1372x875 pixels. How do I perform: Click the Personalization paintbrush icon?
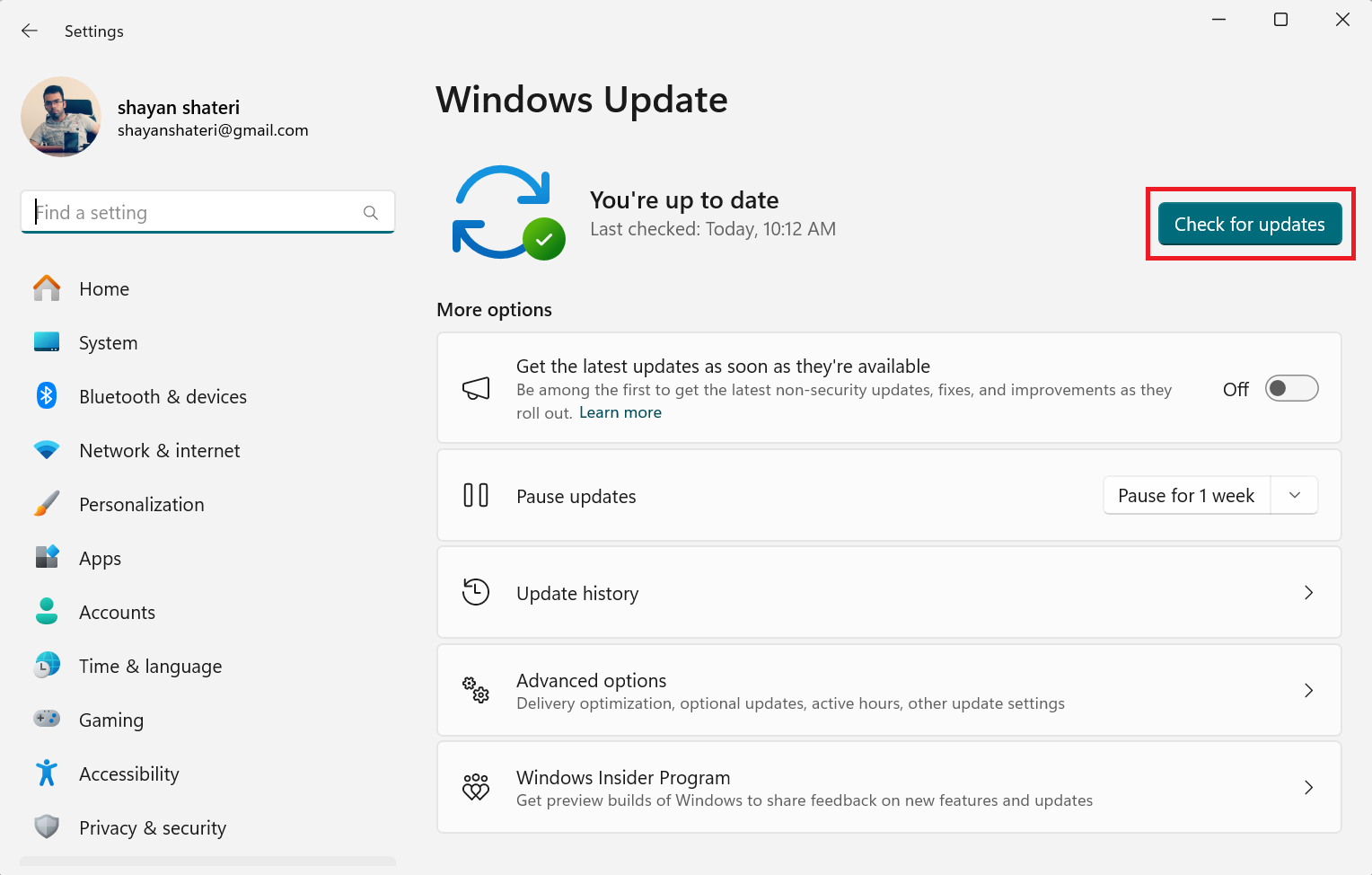47,504
